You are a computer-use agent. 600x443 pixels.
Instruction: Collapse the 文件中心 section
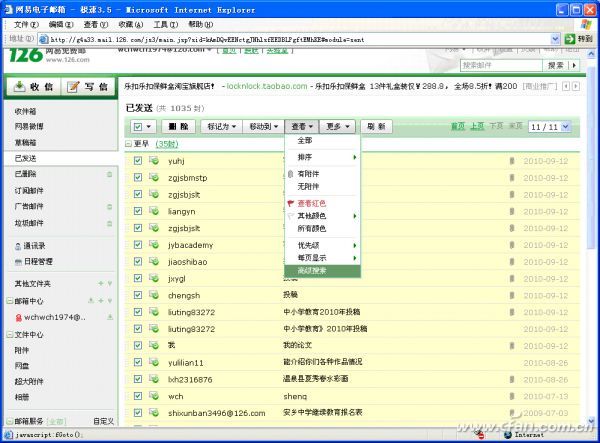[10, 334]
